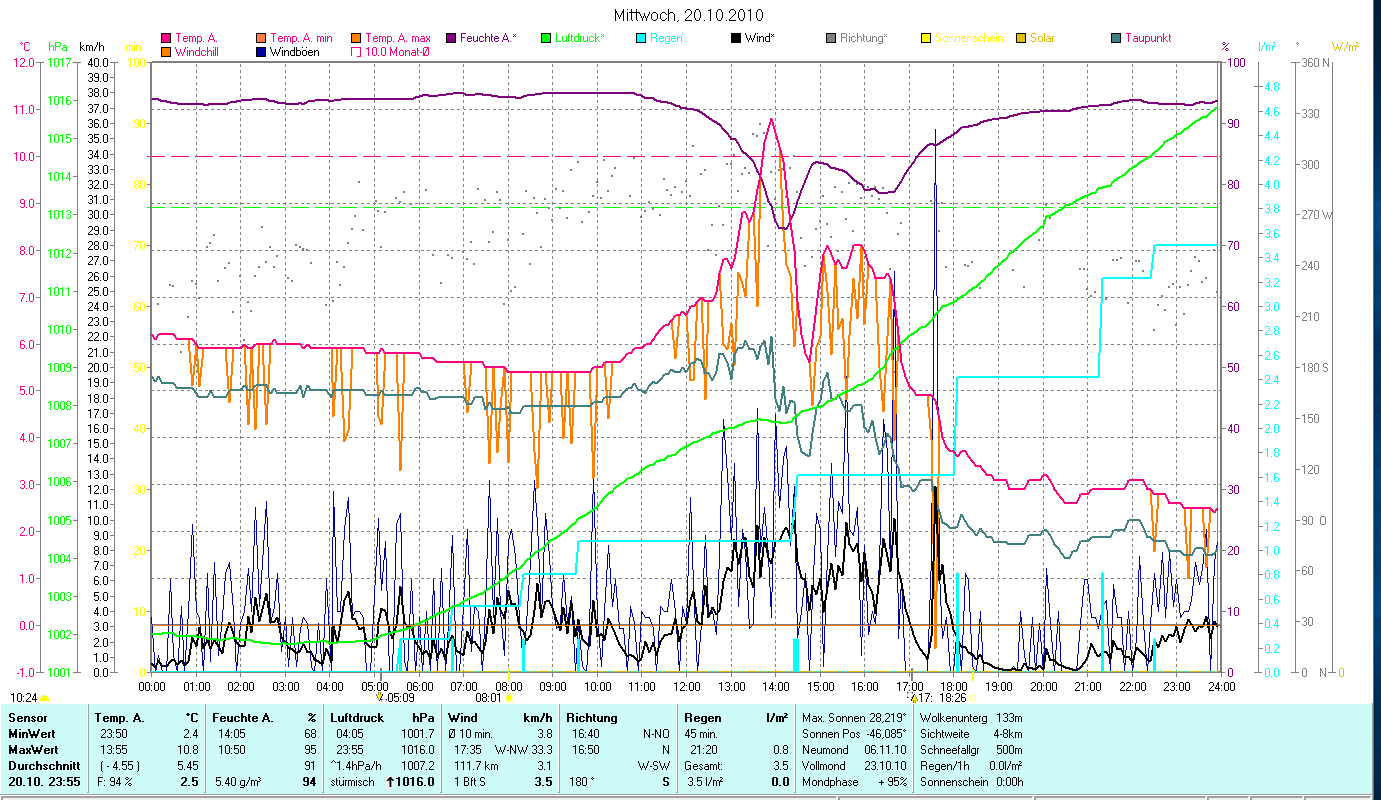
Task: Click the Taupunkt legend square
Action: click(1116, 38)
